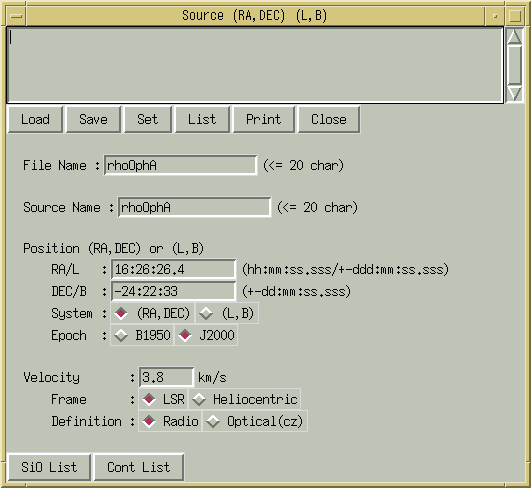
Task: Click the scroll down arrow of the list
Action: (x=514, y=93)
